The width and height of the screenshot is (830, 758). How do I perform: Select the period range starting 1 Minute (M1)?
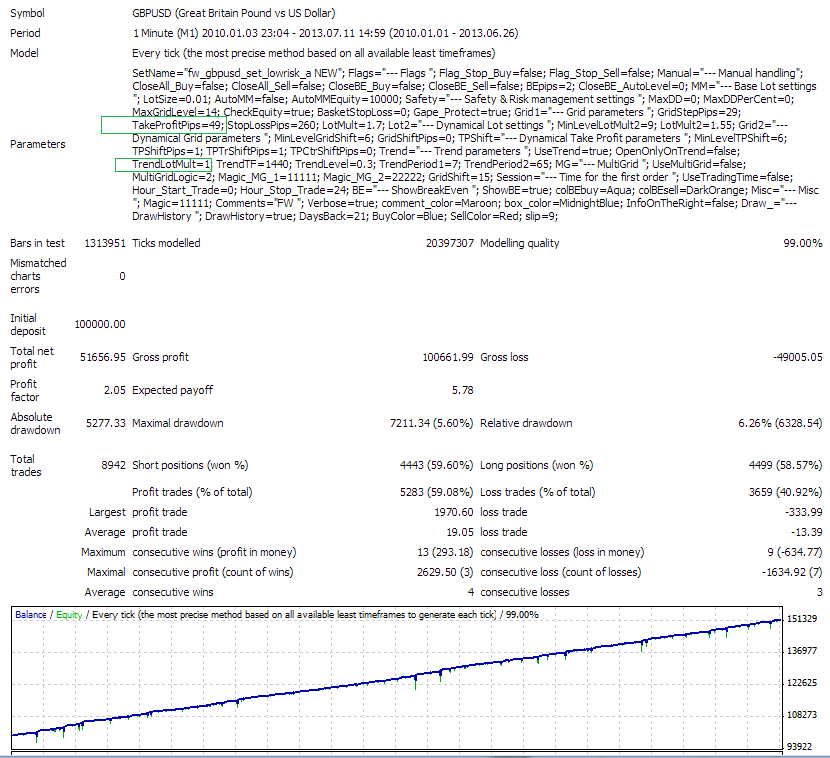[325, 33]
